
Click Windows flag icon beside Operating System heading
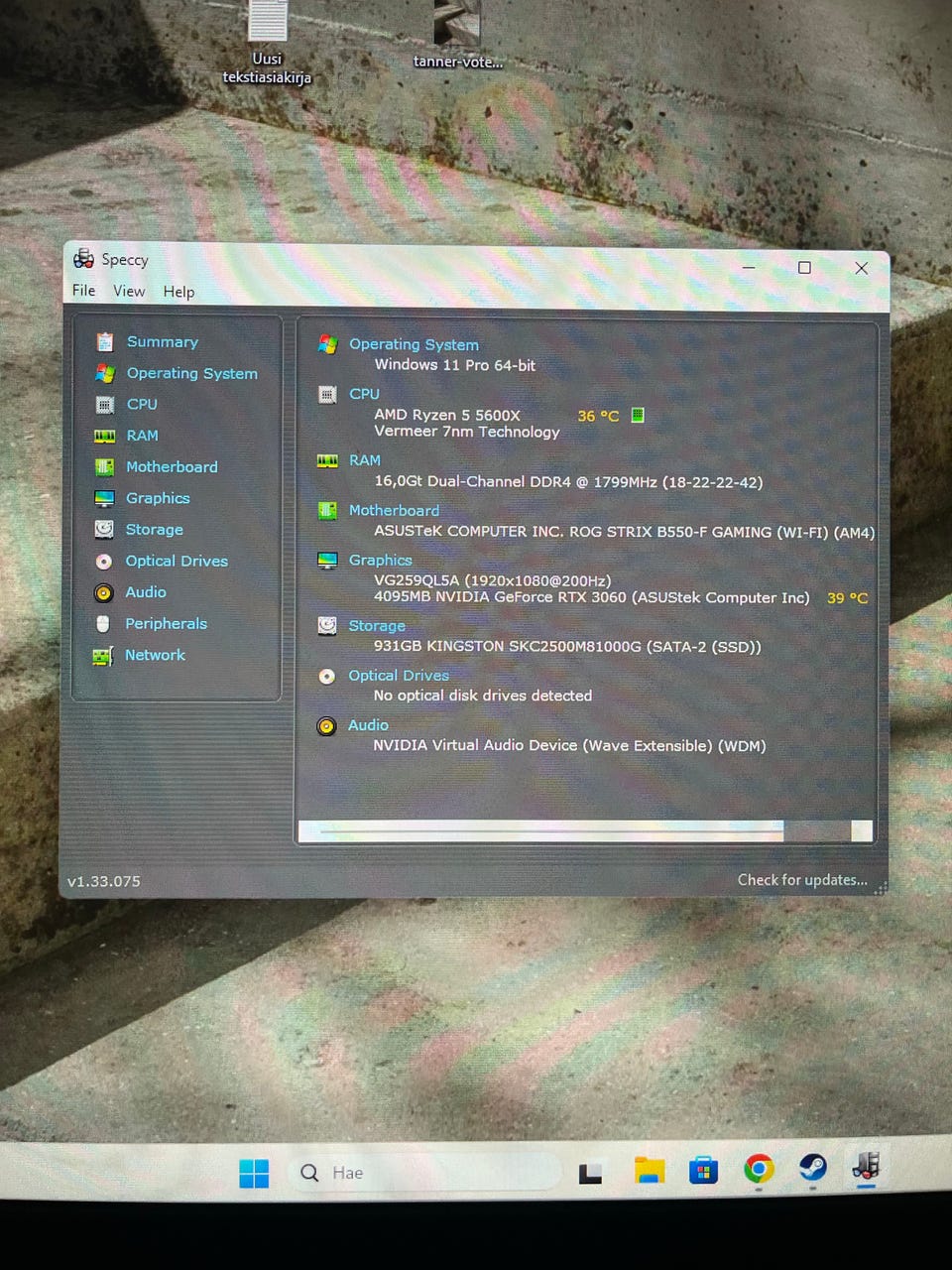pos(327,344)
